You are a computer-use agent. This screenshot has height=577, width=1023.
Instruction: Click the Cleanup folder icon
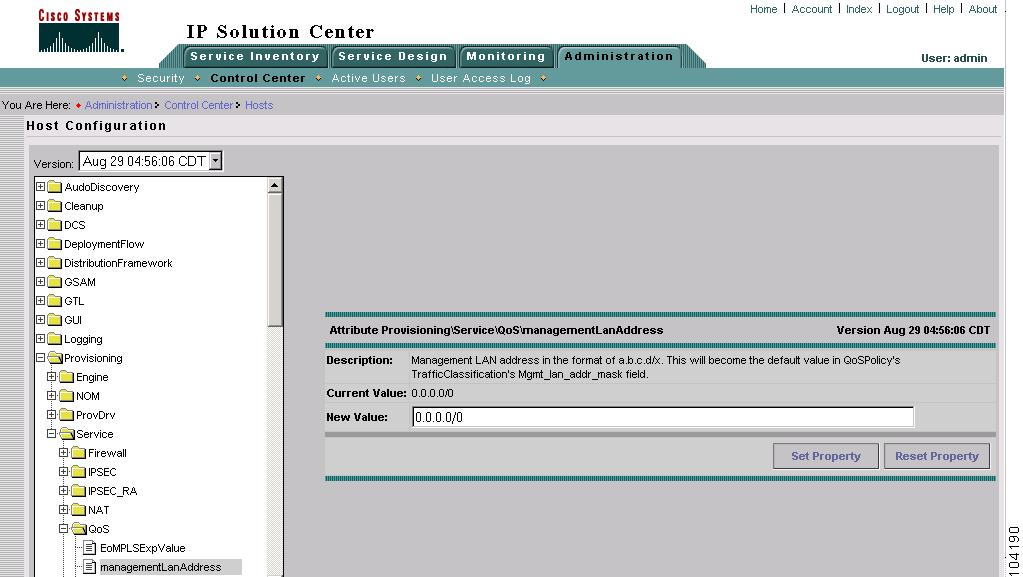(55, 206)
